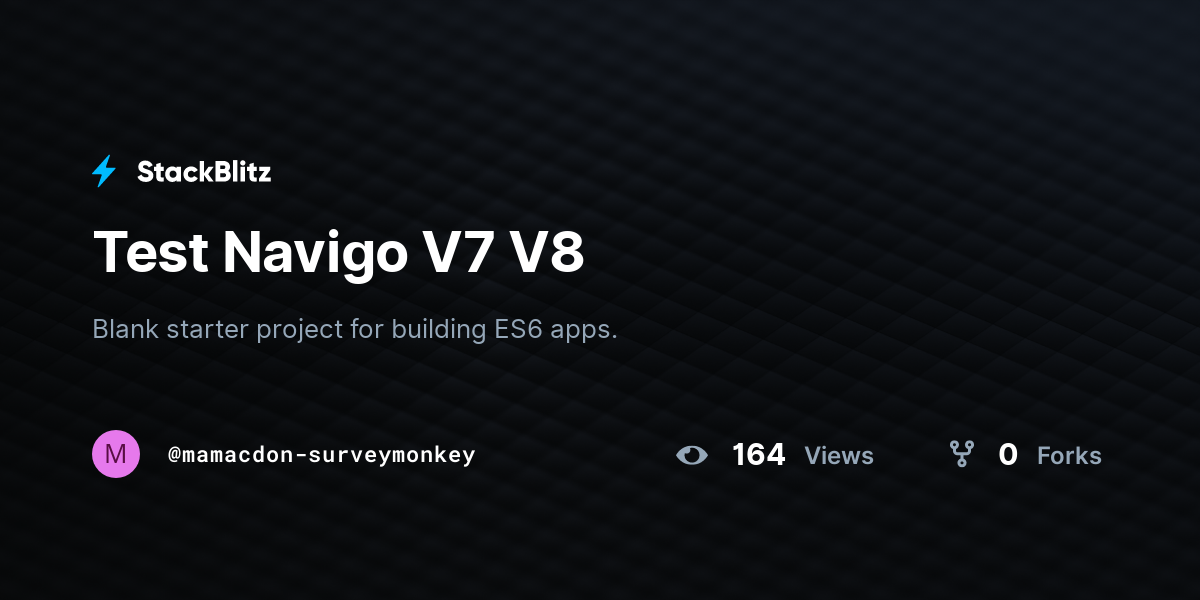Click the word Navigo in the title
The height and width of the screenshot is (600, 1200).
pyautogui.click(x=315, y=253)
